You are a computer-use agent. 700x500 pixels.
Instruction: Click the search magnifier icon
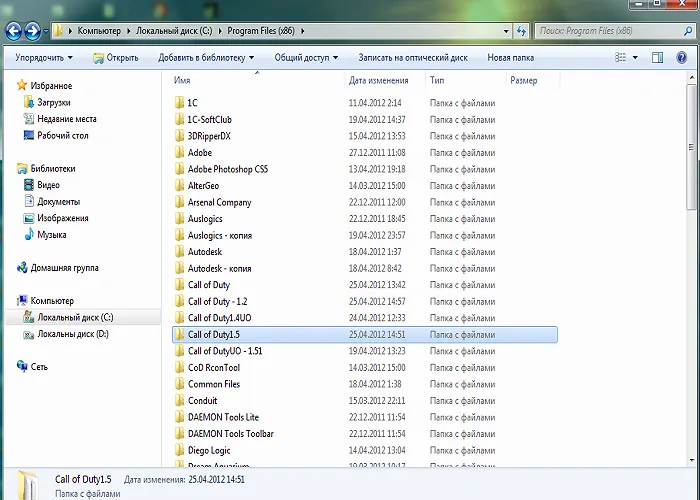[x=688, y=31]
